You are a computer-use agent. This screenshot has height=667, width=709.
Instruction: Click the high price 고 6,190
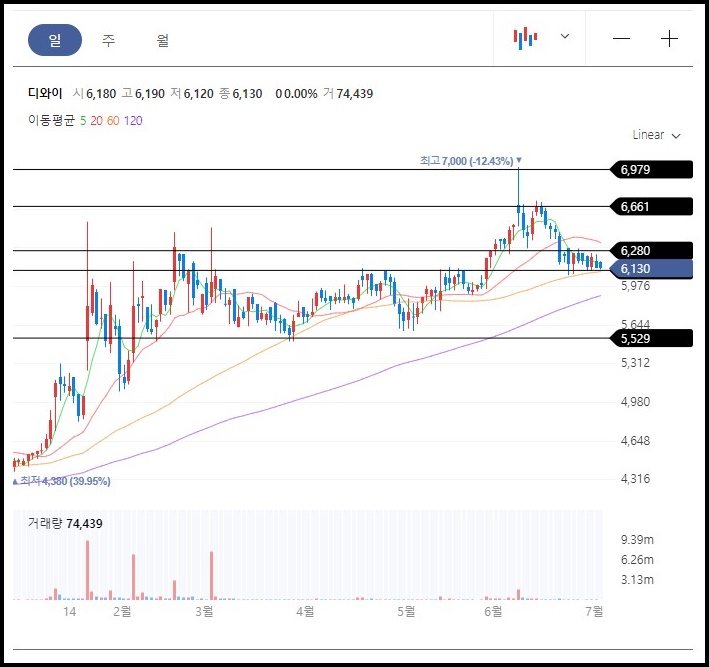click(x=143, y=94)
